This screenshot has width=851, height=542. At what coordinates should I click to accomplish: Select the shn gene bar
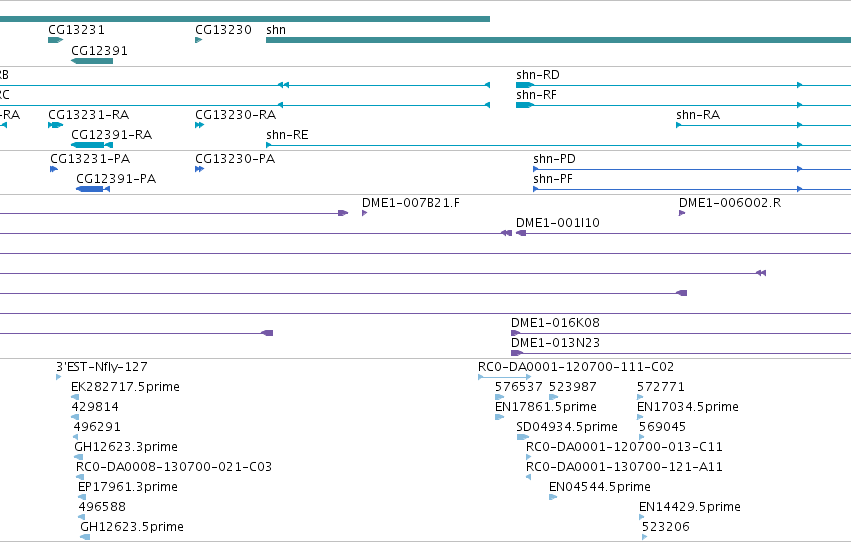coord(558,40)
